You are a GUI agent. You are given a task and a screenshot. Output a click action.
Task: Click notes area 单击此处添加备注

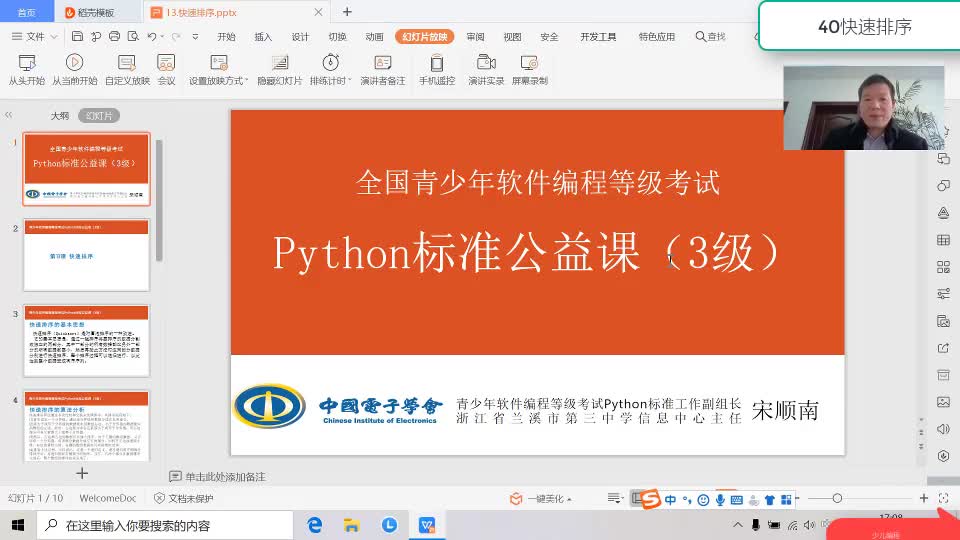[x=225, y=477]
